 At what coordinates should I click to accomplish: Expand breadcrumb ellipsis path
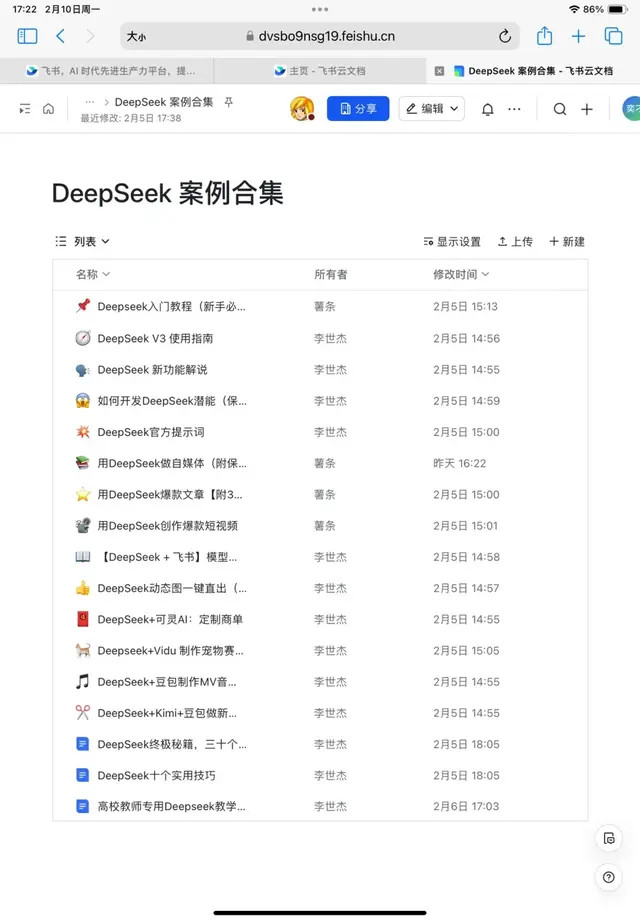point(89,102)
